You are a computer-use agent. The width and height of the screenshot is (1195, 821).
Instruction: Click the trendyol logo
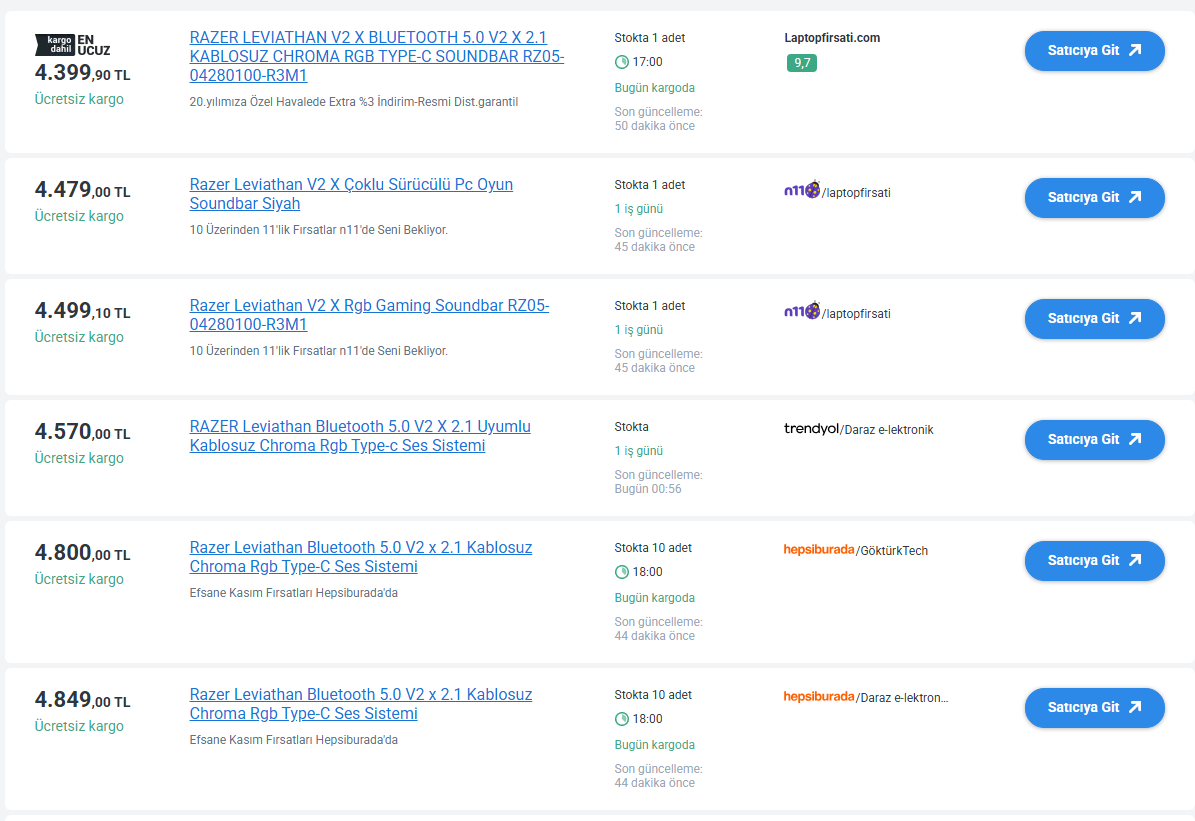click(x=811, y=428)
